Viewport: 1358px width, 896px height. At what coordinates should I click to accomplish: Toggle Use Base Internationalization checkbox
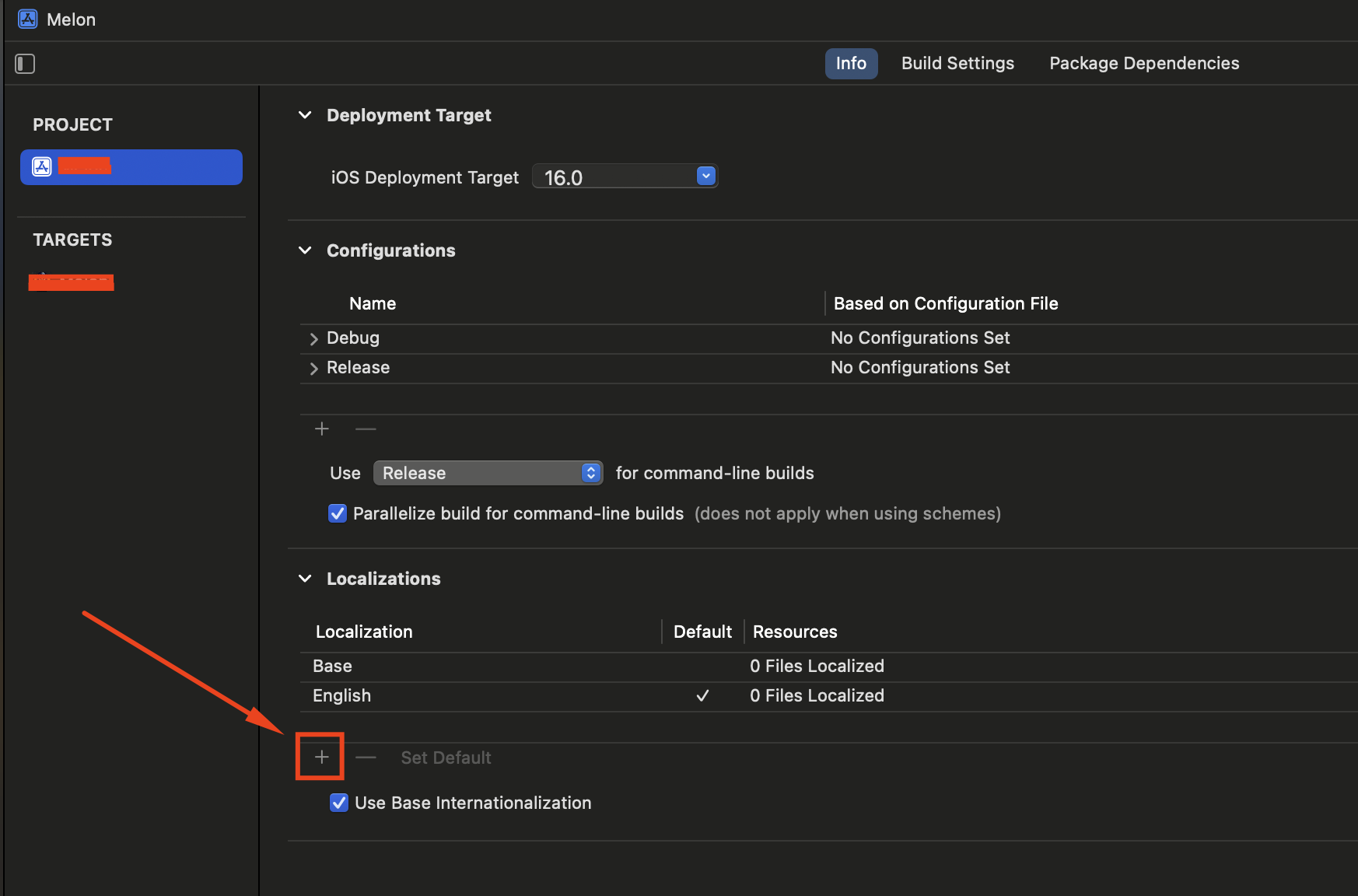click(339, 803)
